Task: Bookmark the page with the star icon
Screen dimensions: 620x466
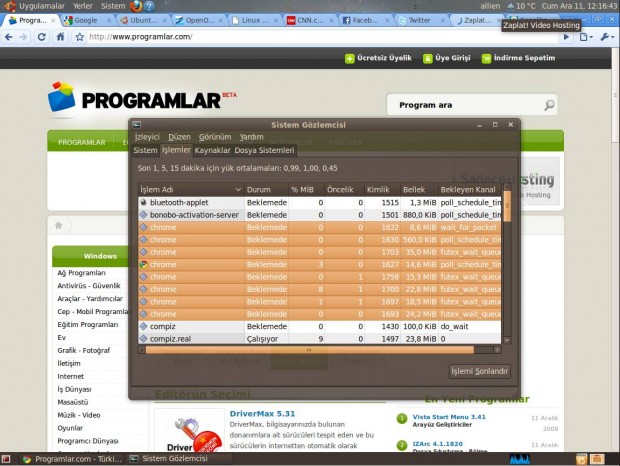Action: 79,37
